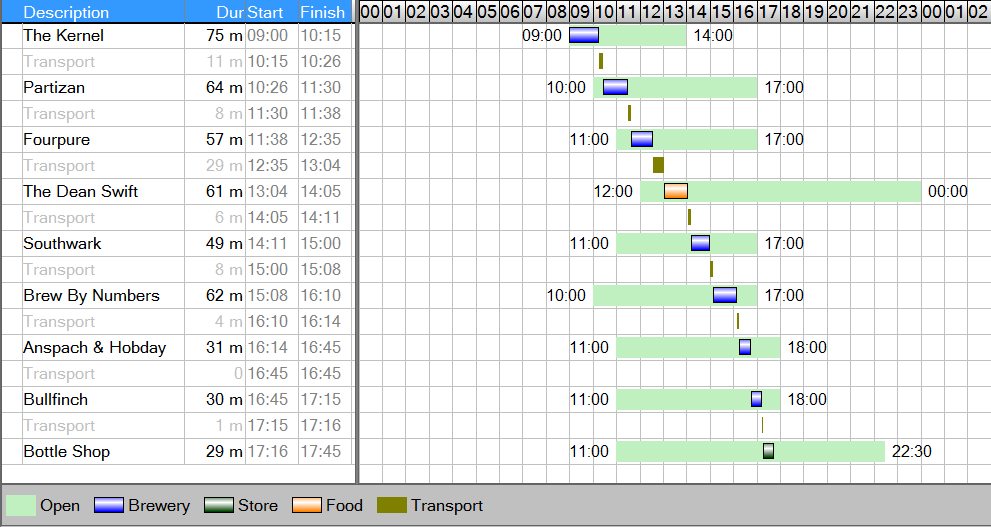
Task: Click the Open legend color swatch
Action: click(20, 506)
